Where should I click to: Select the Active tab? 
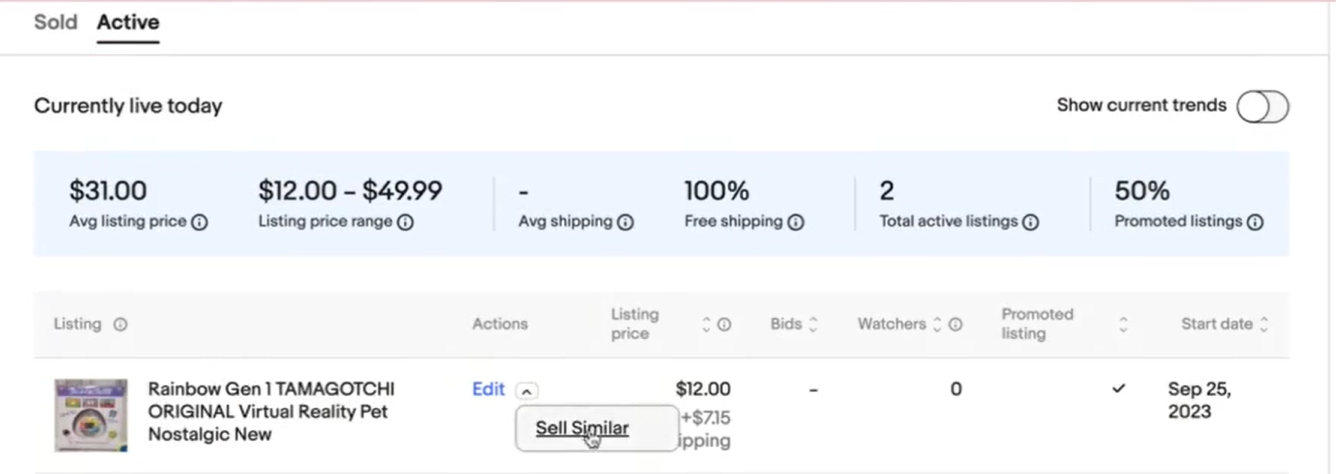[128, 22]
